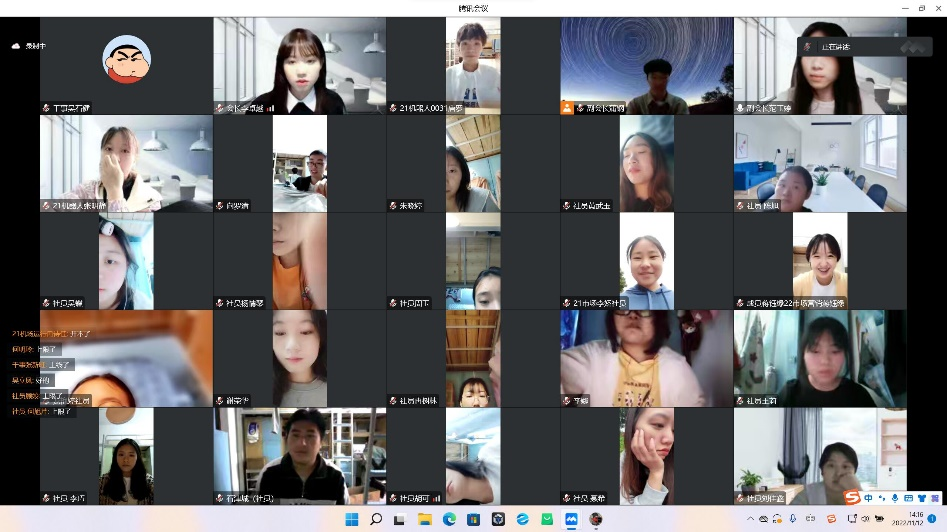Click the Tencent Meeting icon in the taskbar

point(571,519)
